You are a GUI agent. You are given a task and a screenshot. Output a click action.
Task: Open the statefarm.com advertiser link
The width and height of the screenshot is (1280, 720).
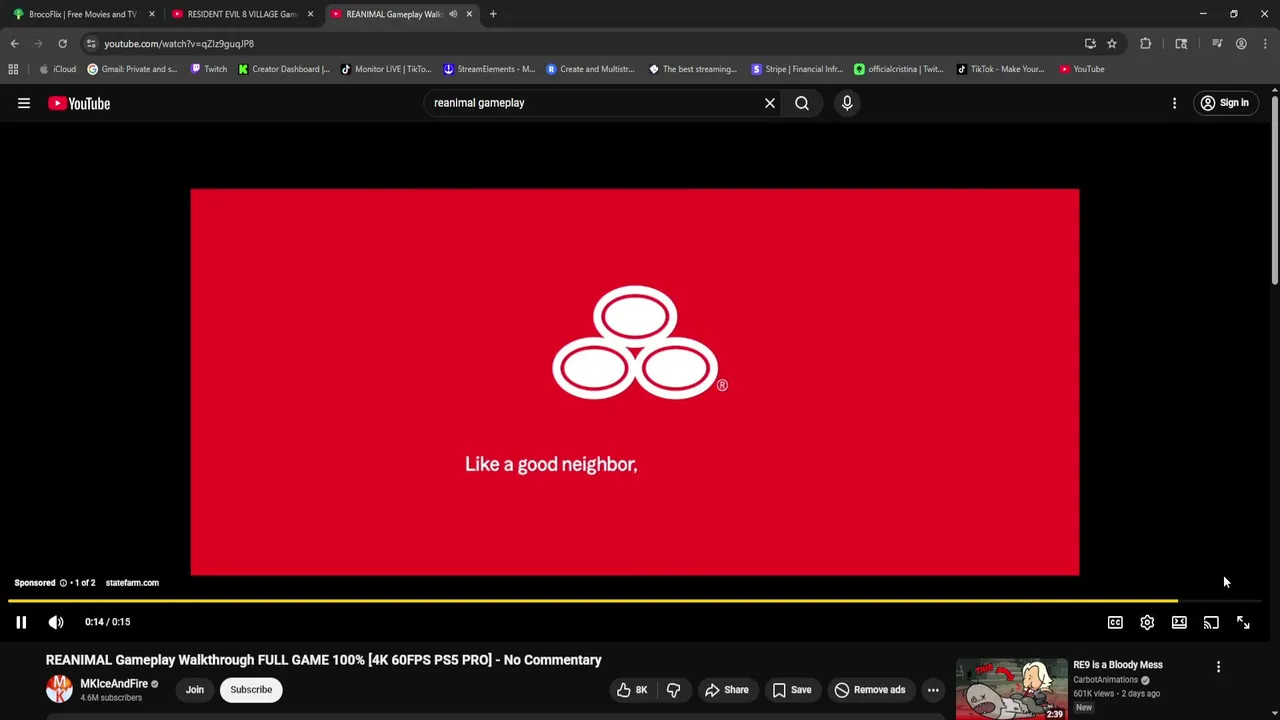132,583
